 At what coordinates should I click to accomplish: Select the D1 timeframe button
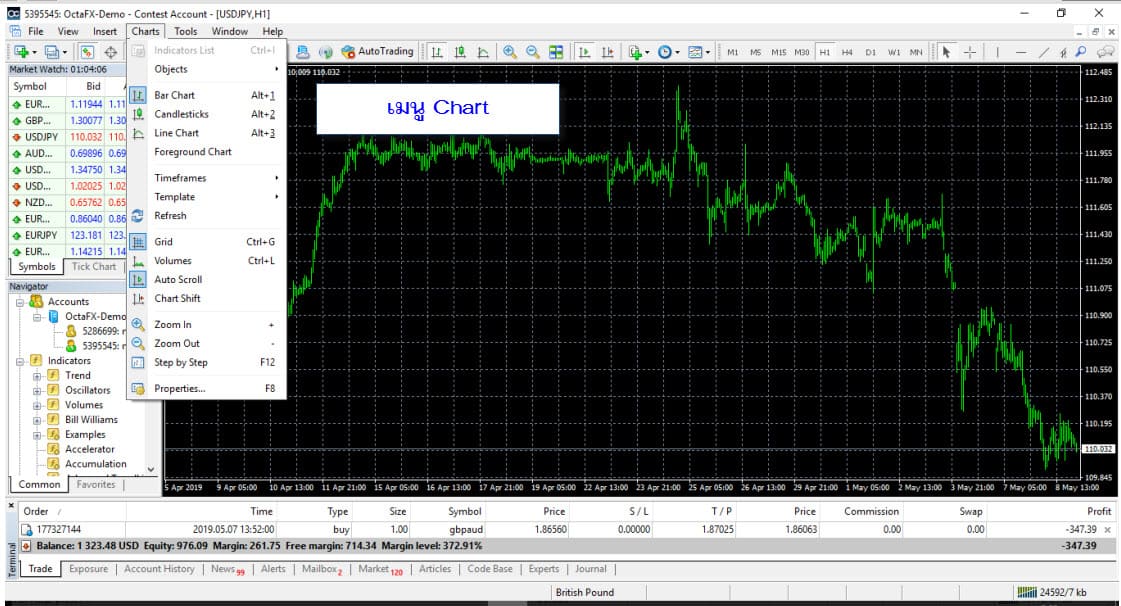870,52
